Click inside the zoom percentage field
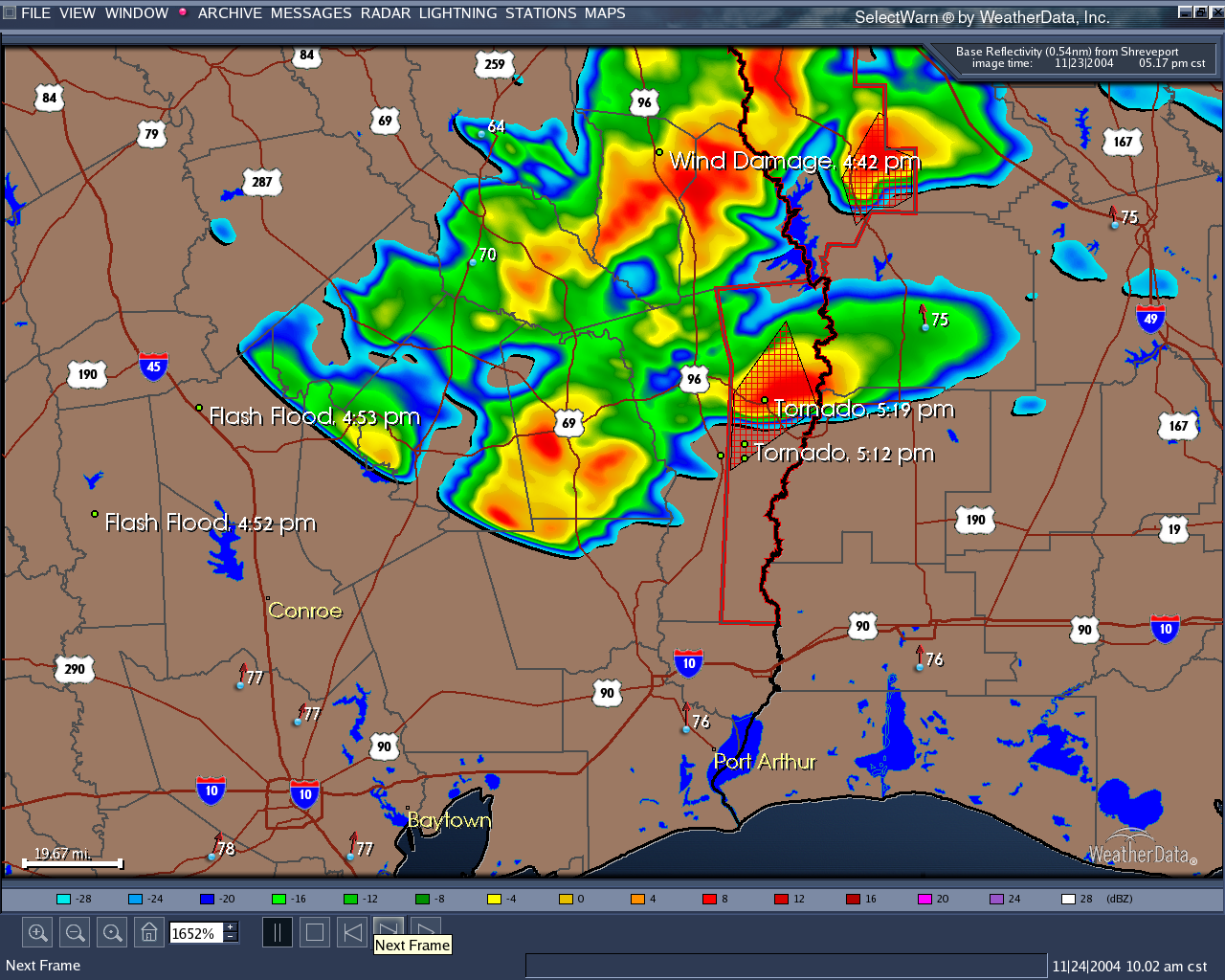The height and width of the screenshot is (980, 1225). tap(194, 932)
